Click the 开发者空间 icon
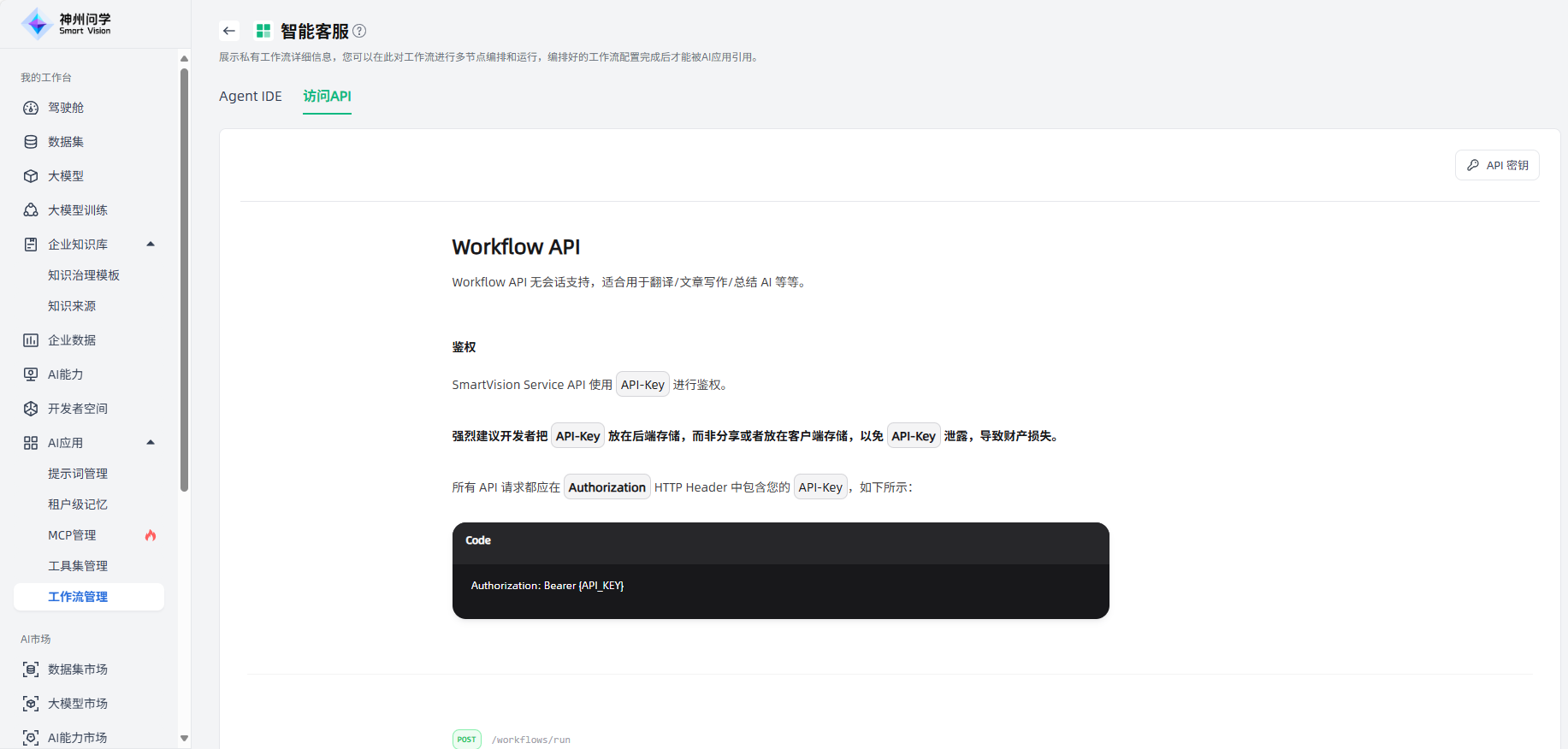1568x749 pixels. tap(31, 409)
